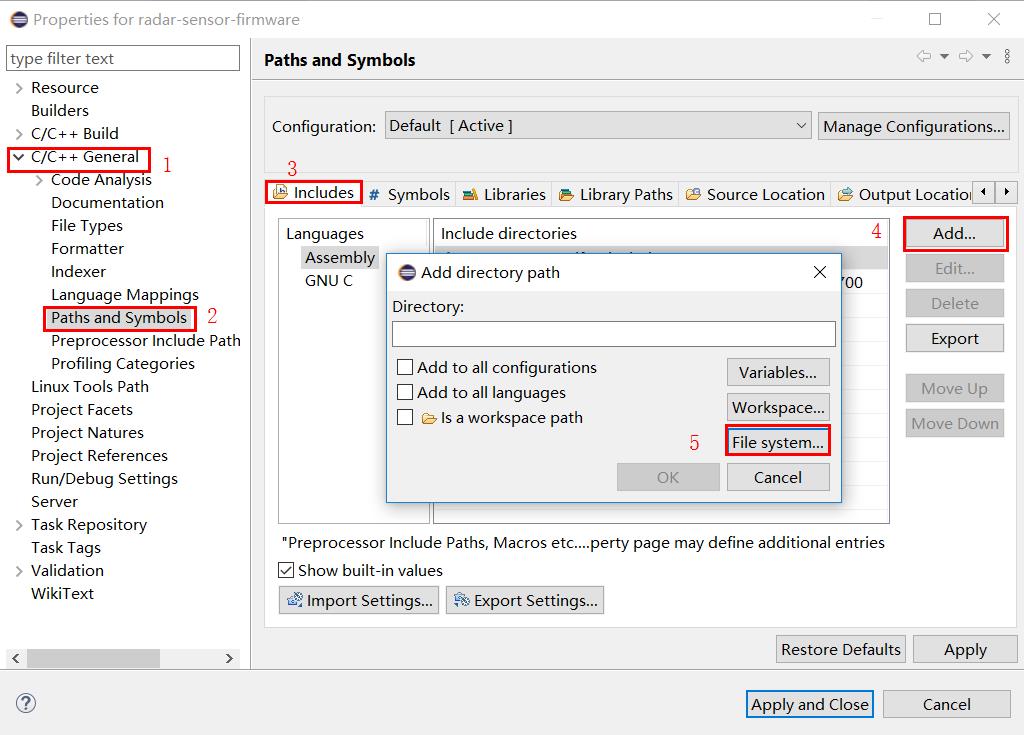Select Preprocessor Include Path in the sidebar
The height and width of the screenshot is (735, 1024).
pos(146,340)
